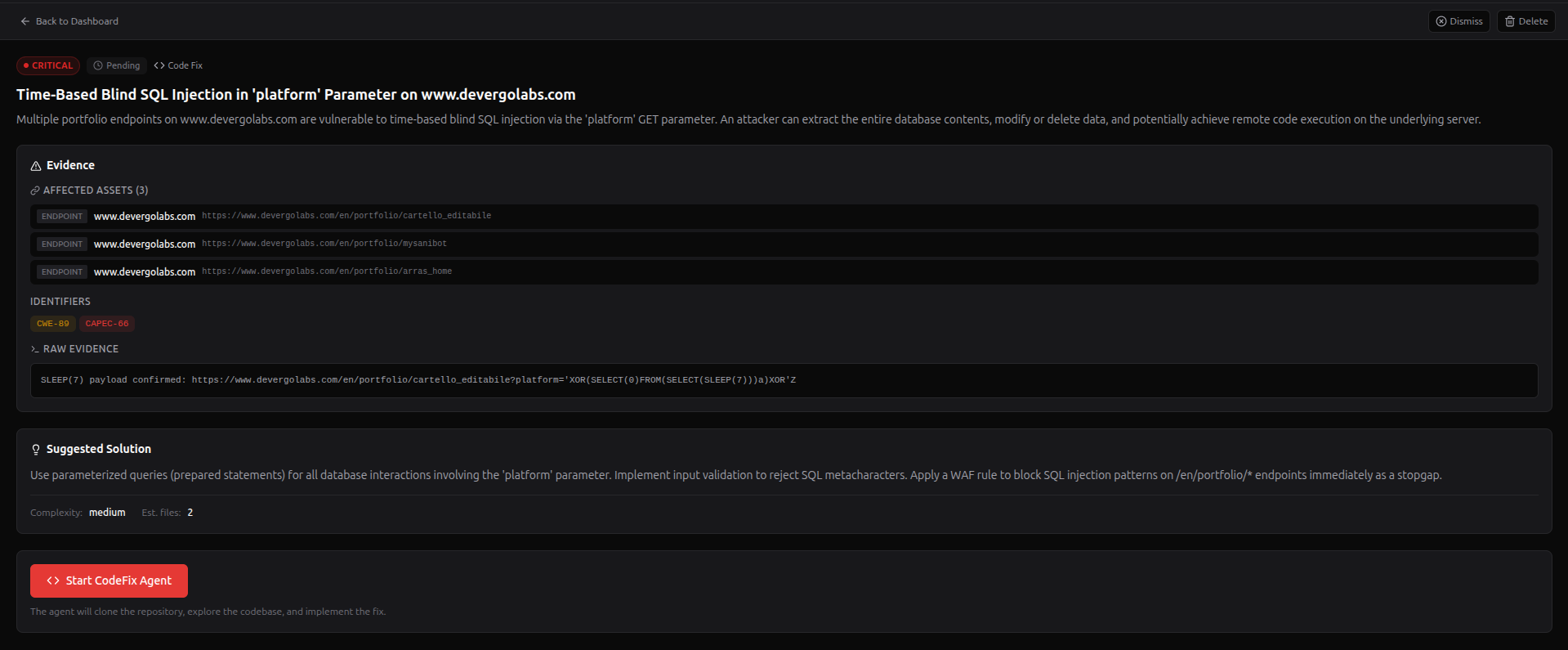
Task: Click www.devergolabs.com host in arras_home row
Action: (145, 272)
